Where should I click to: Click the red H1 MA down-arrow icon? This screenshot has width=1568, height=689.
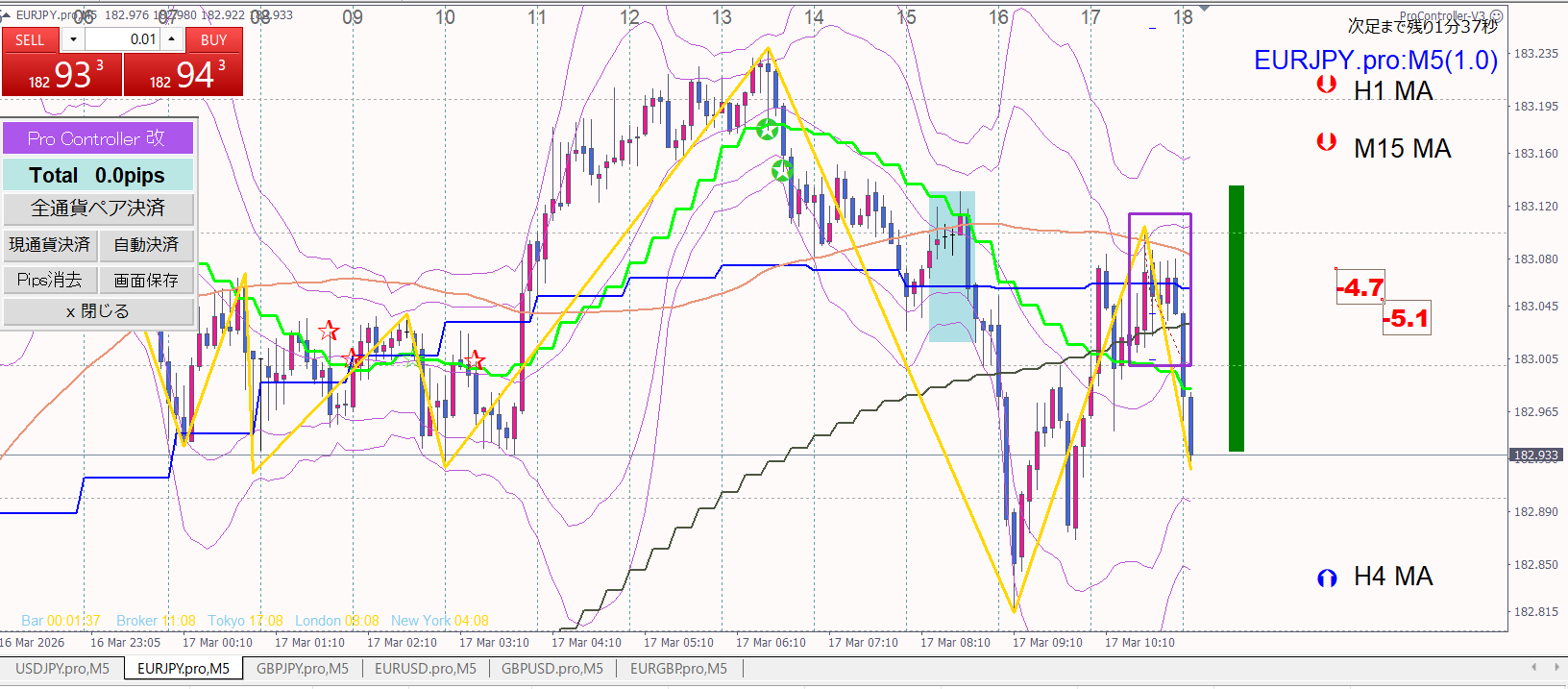pyautogui.click(x=1326, y=85)
